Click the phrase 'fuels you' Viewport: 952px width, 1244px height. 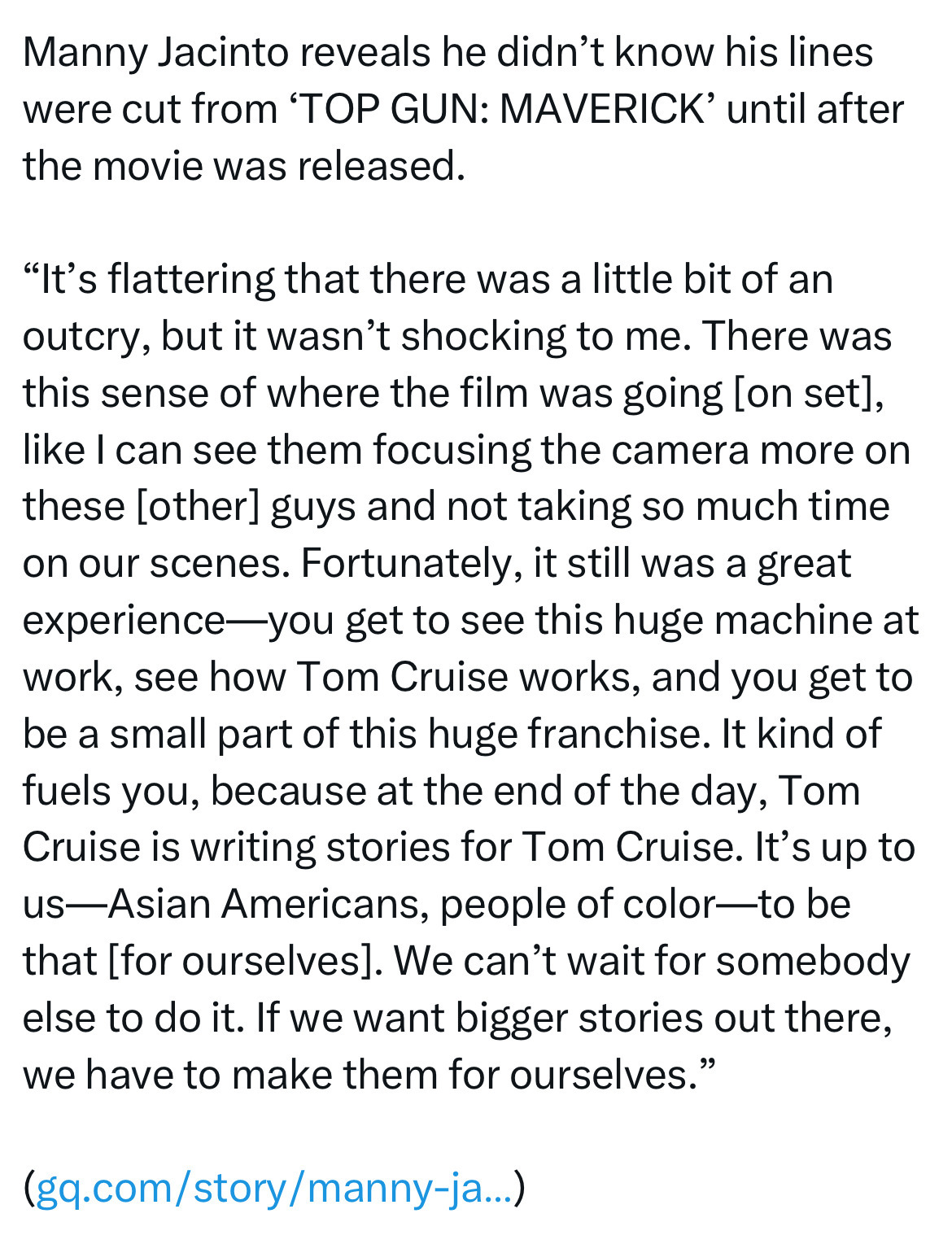(111, 791)
